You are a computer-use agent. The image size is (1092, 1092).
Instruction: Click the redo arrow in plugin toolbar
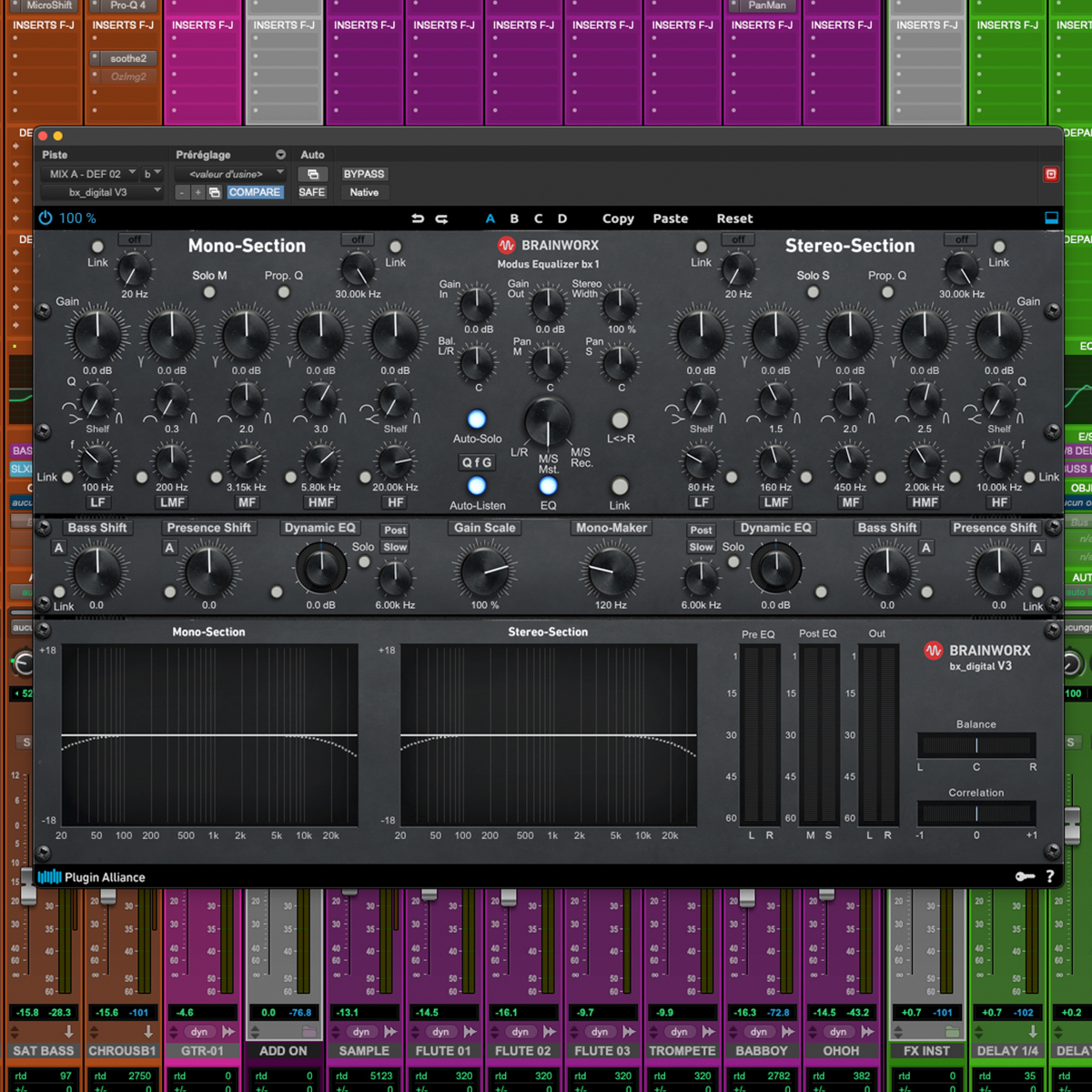click(441, 218)
